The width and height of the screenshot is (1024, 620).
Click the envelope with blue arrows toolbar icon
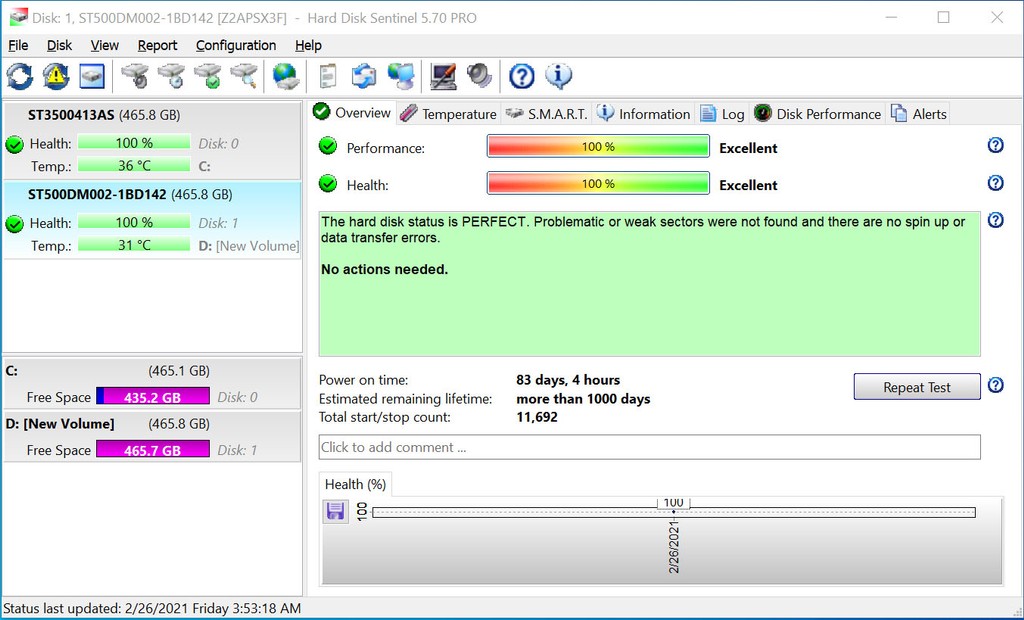pyautogui.click(x=364, y=76)
